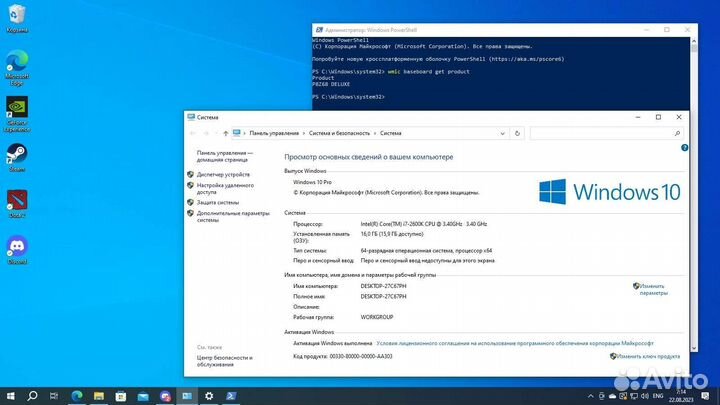Click the PowerShell window title bar icon
720x405 pixels.
[x=319, y=30]
